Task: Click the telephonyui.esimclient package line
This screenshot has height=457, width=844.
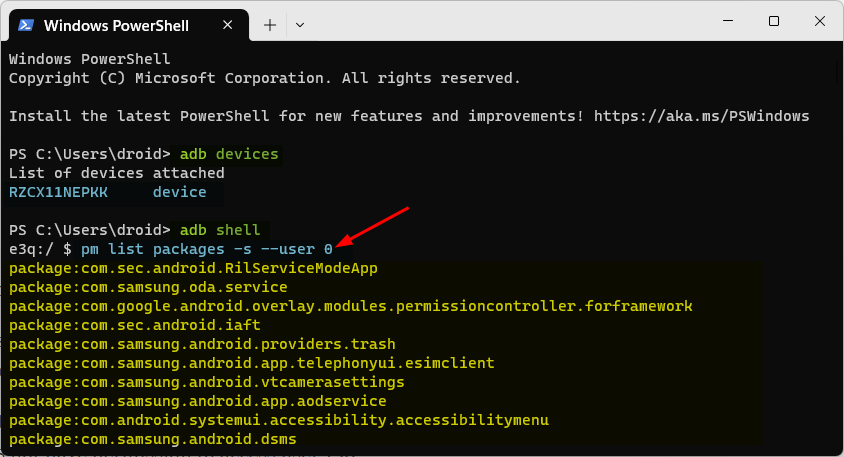Action: coord(251,363)
